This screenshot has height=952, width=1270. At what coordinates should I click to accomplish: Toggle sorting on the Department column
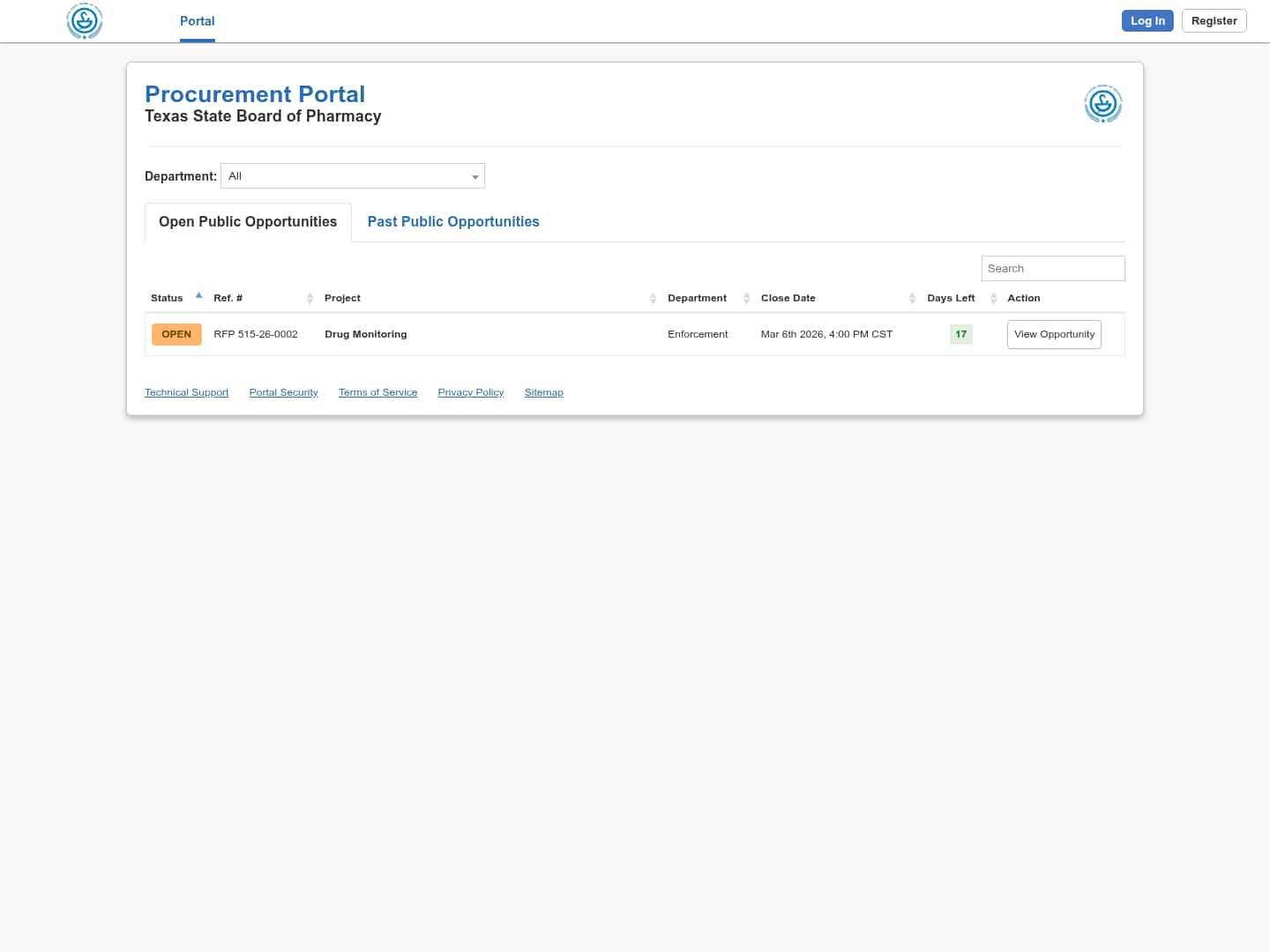pyautogui.click(x=746, y=298)
